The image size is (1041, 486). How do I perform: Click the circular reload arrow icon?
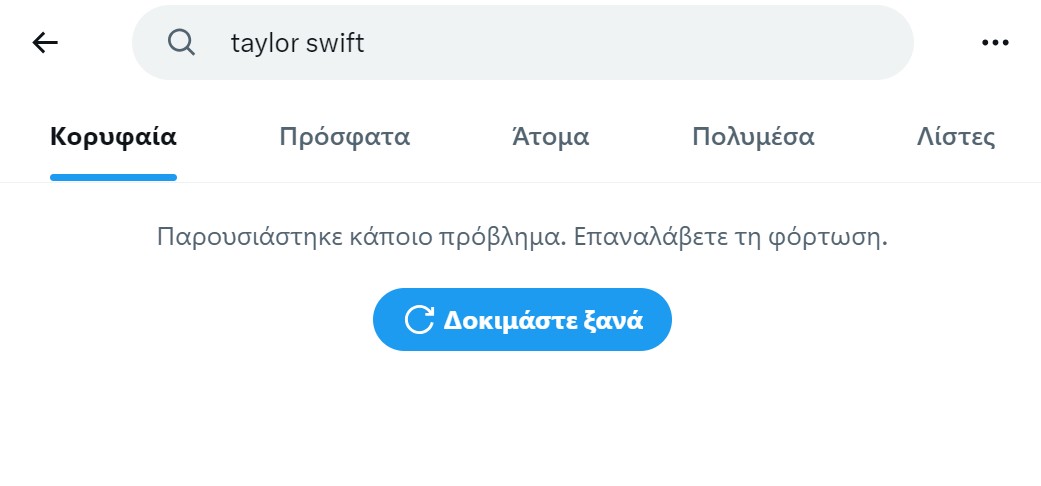[419, 319]
